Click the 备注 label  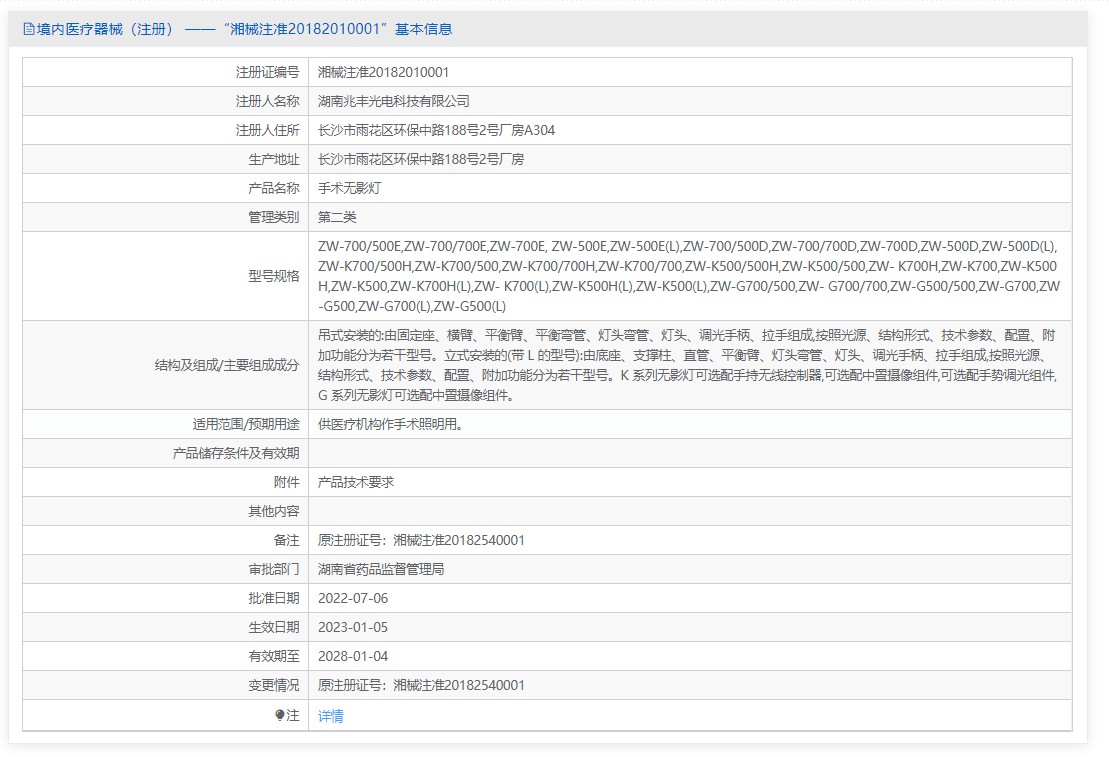point(286,540)
